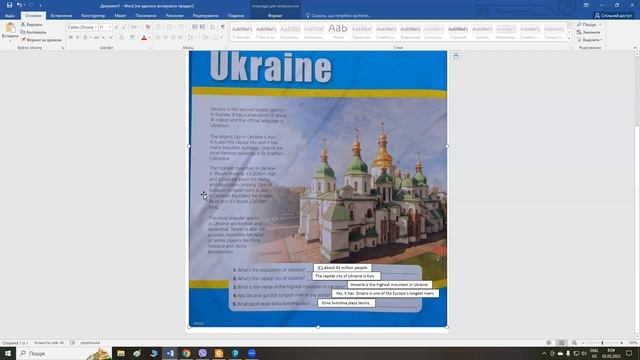Toggle strikethrough formatting

(96, 38)
